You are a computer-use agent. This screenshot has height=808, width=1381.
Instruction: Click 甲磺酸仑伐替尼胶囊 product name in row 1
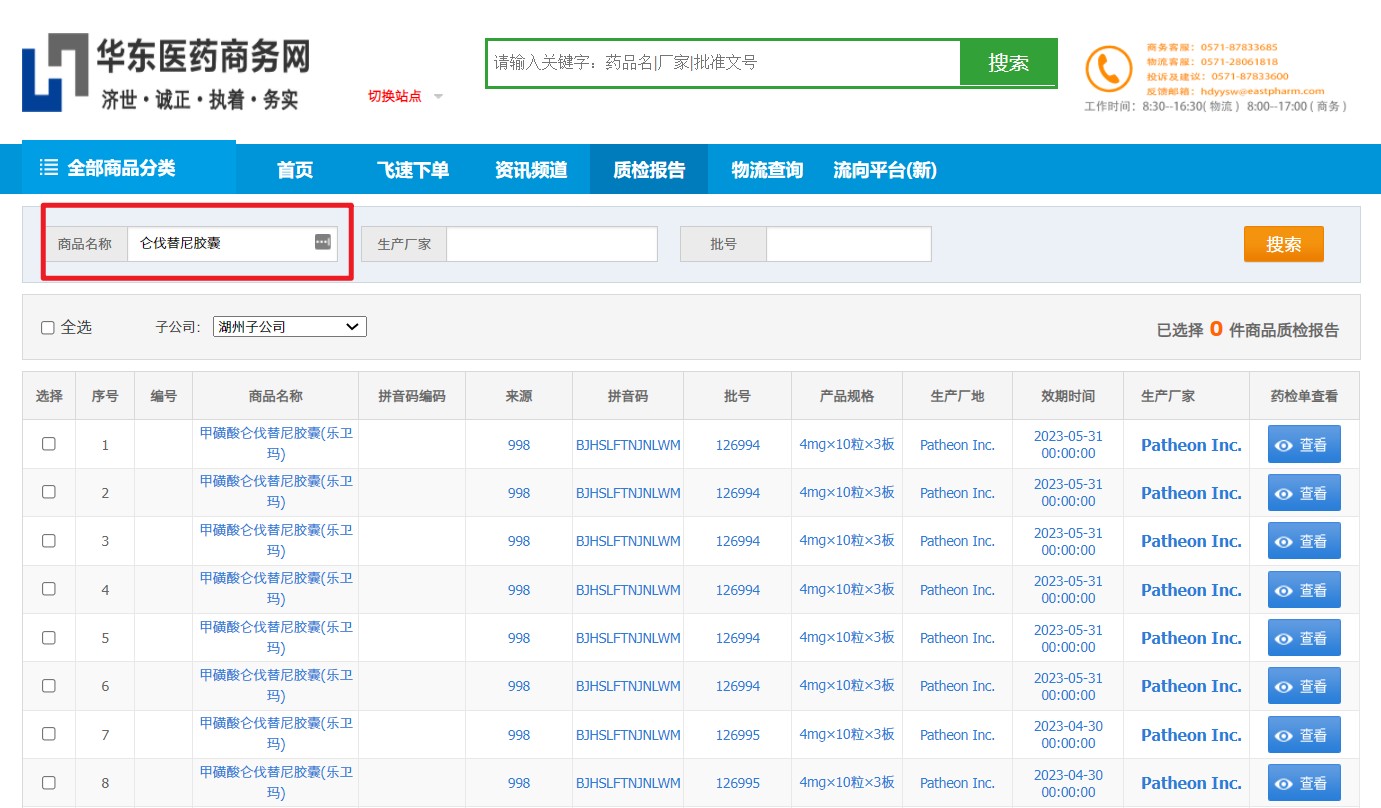pyautogui.click(x=276, y=444)
